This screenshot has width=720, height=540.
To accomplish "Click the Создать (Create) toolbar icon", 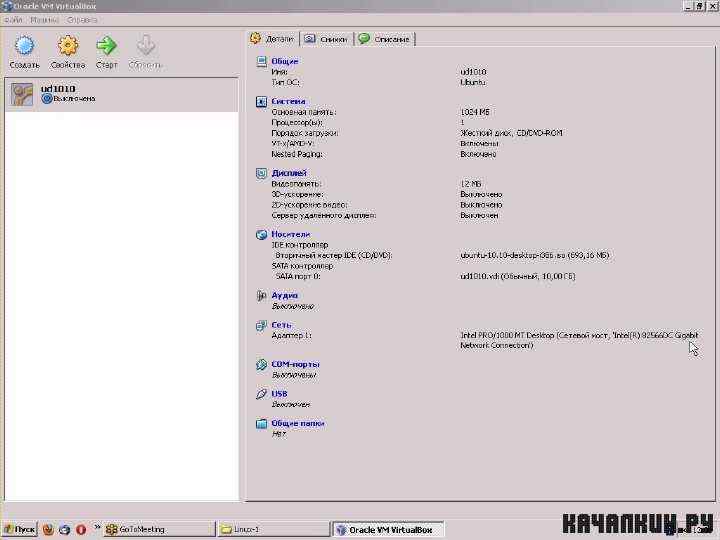I will point(25,46).
